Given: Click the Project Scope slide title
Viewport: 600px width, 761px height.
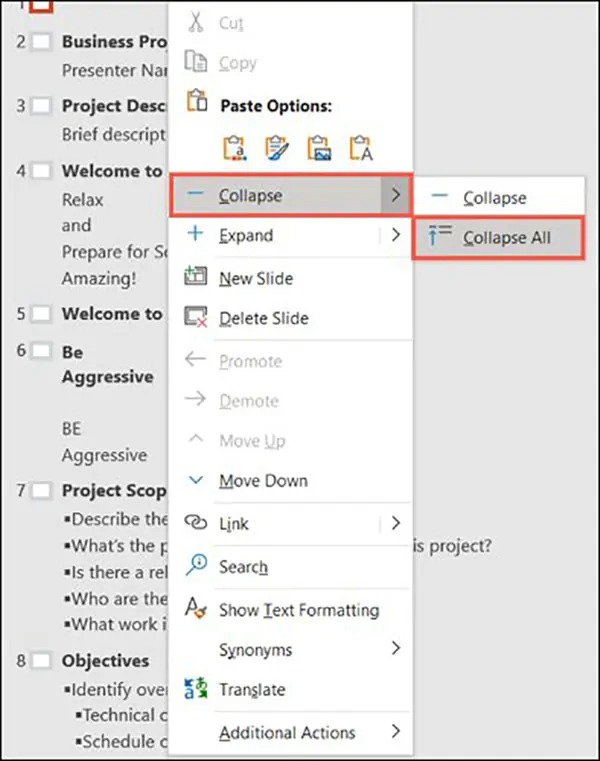Looking at the screenshot, I should pyautogui.click(x=114, y=491).
